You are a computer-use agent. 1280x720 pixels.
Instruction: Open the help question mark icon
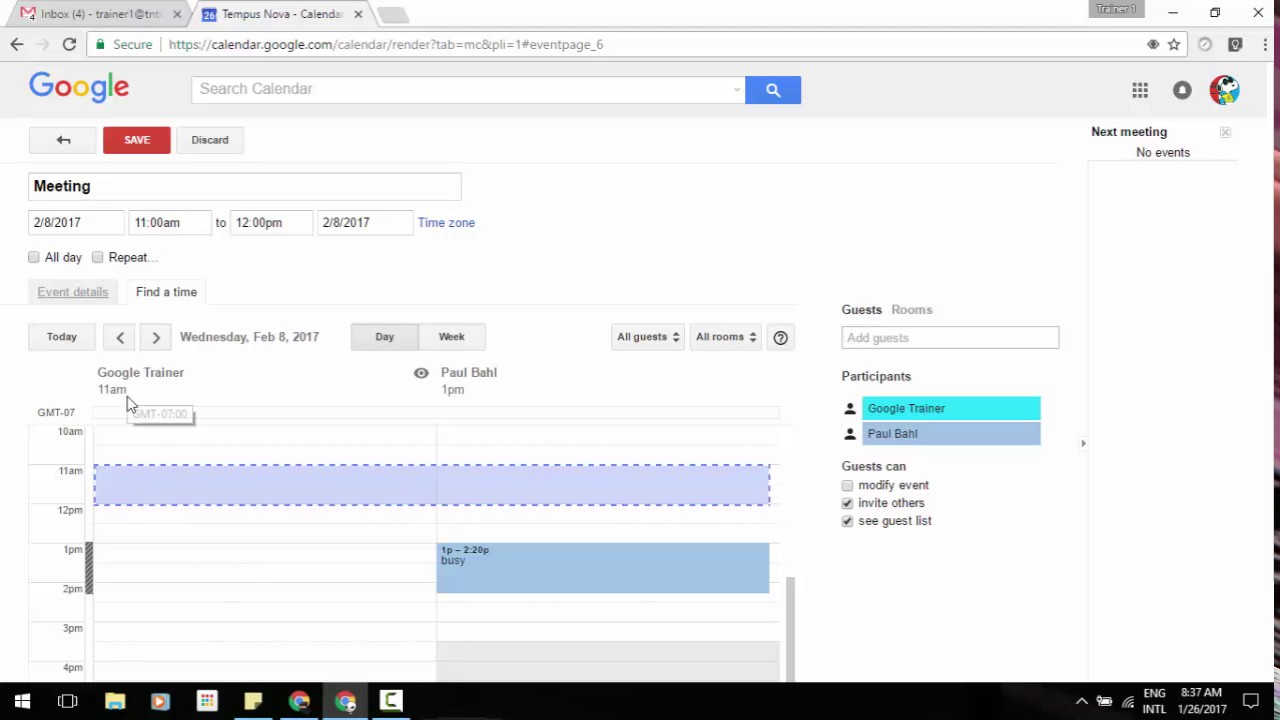point(780,337)
